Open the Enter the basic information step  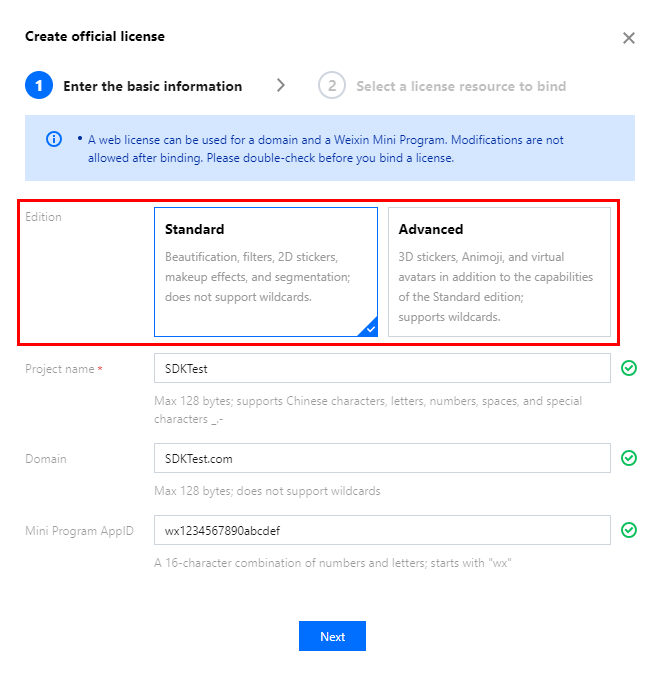coord(152,86)
